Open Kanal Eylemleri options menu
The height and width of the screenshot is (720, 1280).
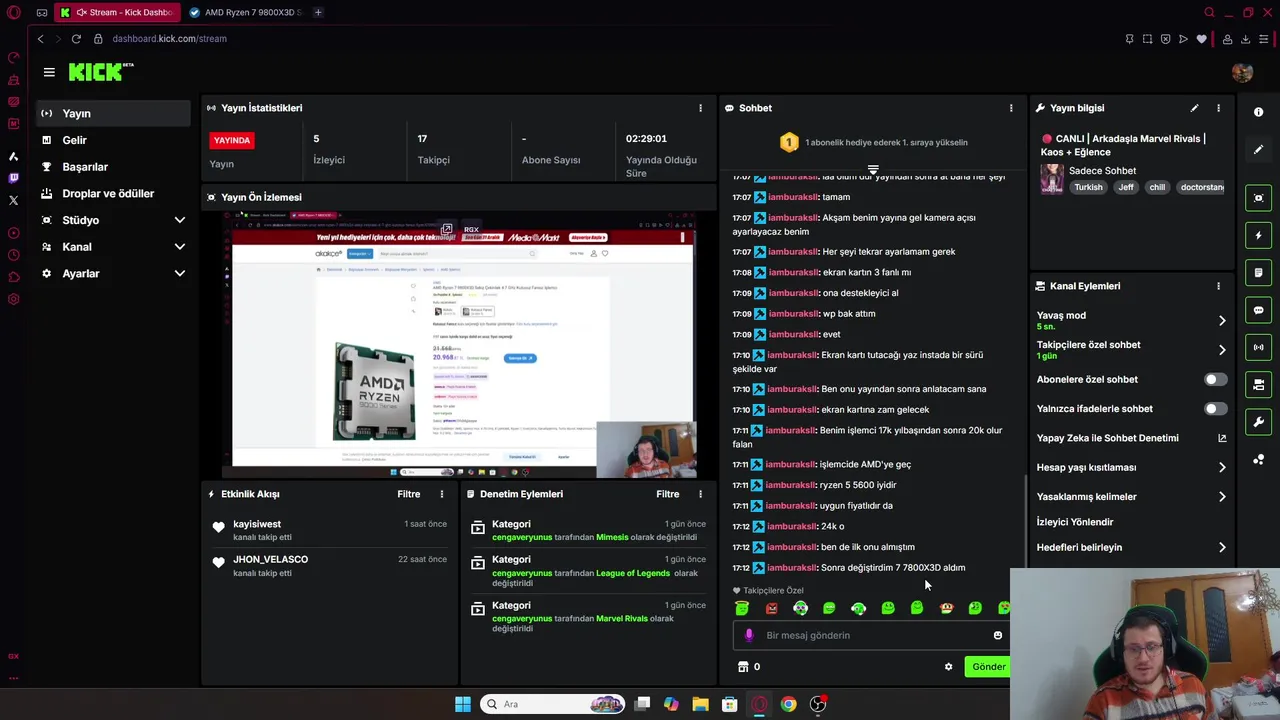tap(1218, 286)
